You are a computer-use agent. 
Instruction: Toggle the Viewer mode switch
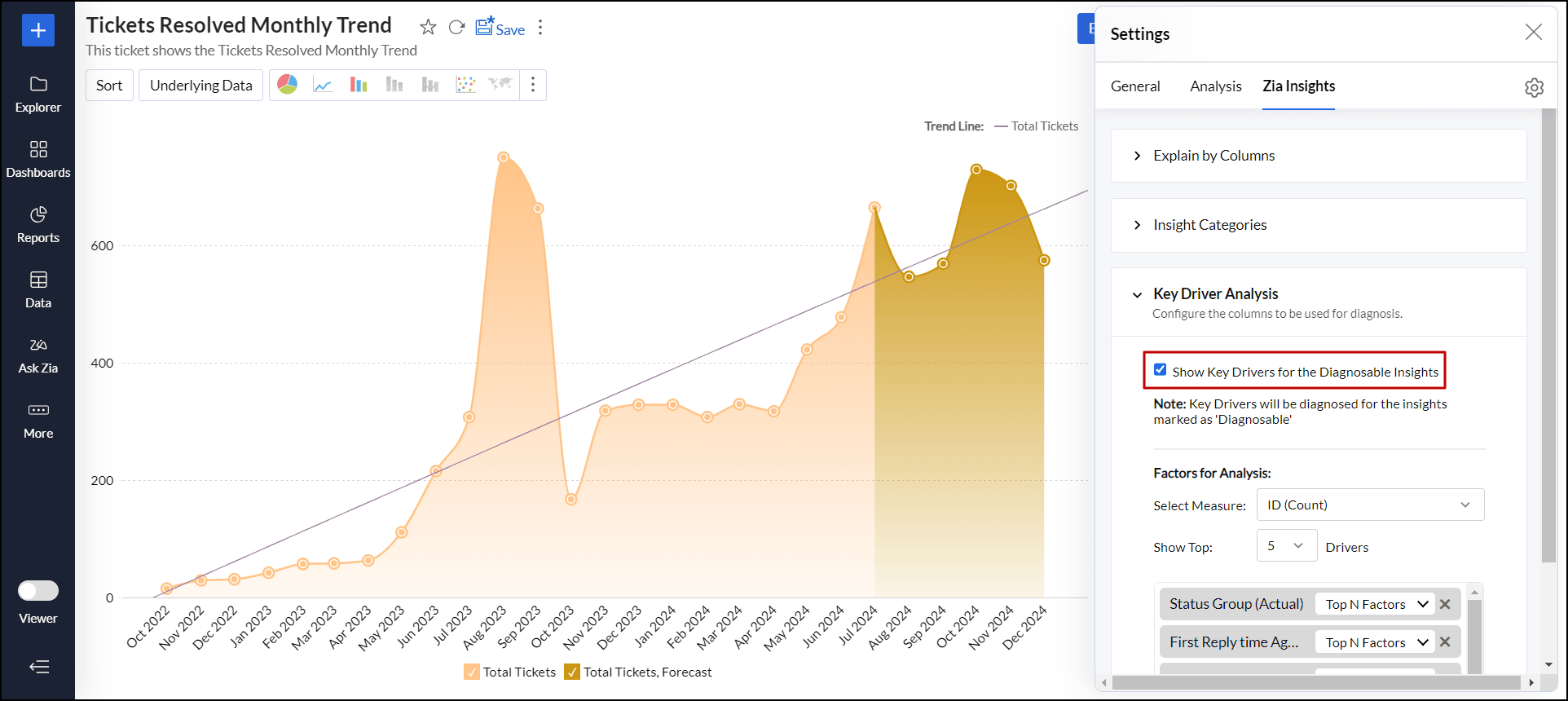38,590
